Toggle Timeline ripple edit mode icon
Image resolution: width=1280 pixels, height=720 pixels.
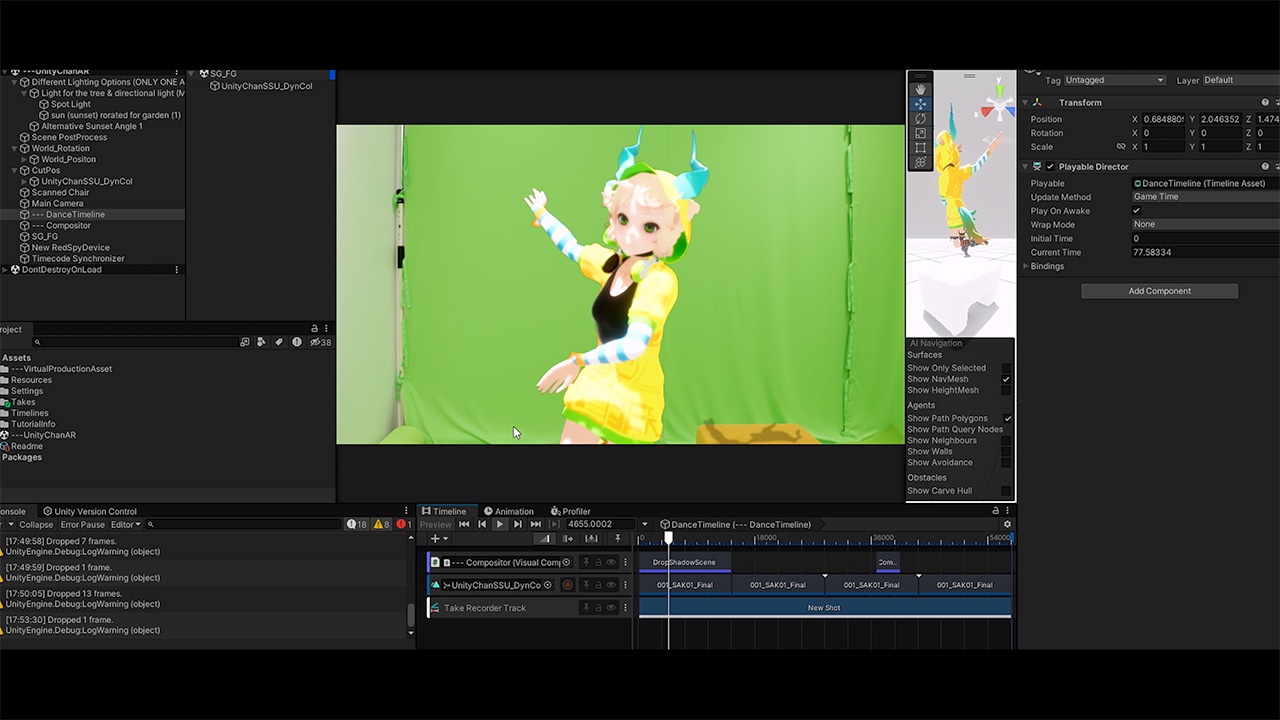click(x=568, y=539)
